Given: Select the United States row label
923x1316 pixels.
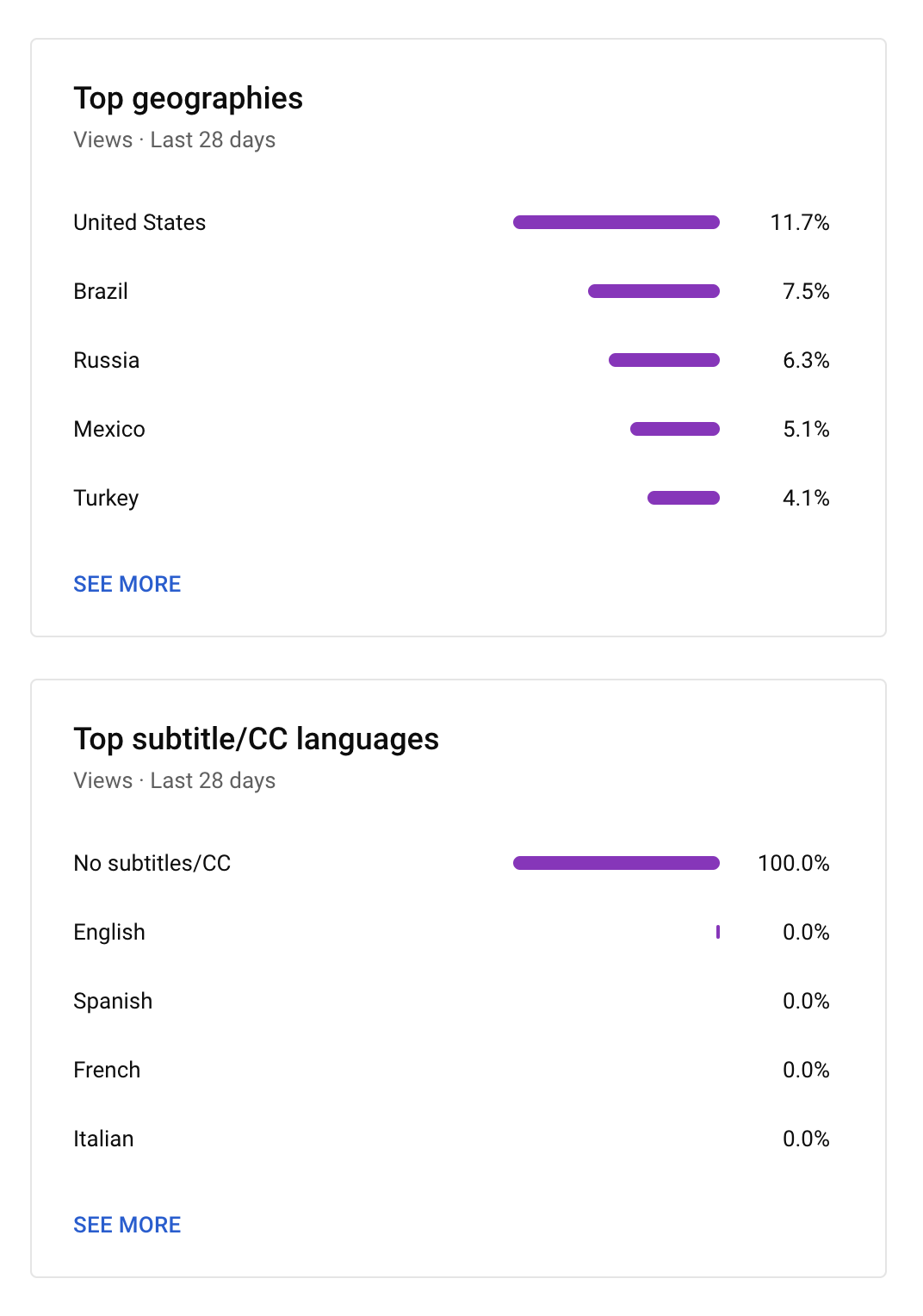Looking at the screenshot, I should (x=139, y=222).
